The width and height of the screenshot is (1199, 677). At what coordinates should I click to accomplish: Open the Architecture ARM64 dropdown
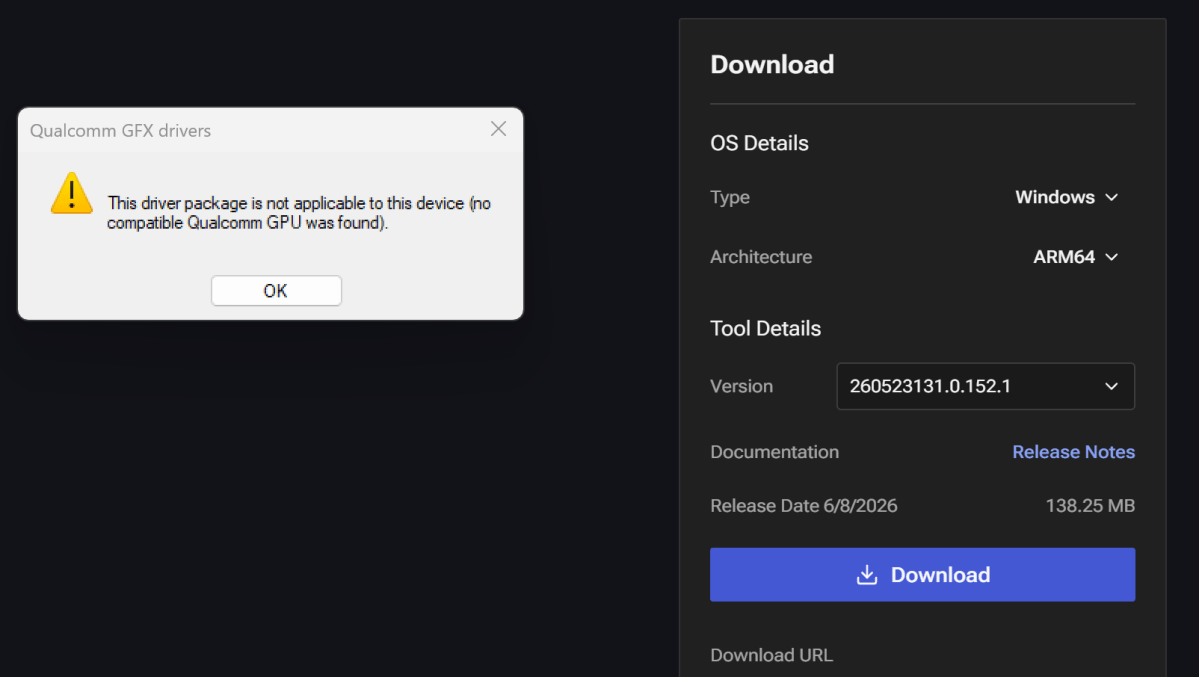(x=1075, y=257)
